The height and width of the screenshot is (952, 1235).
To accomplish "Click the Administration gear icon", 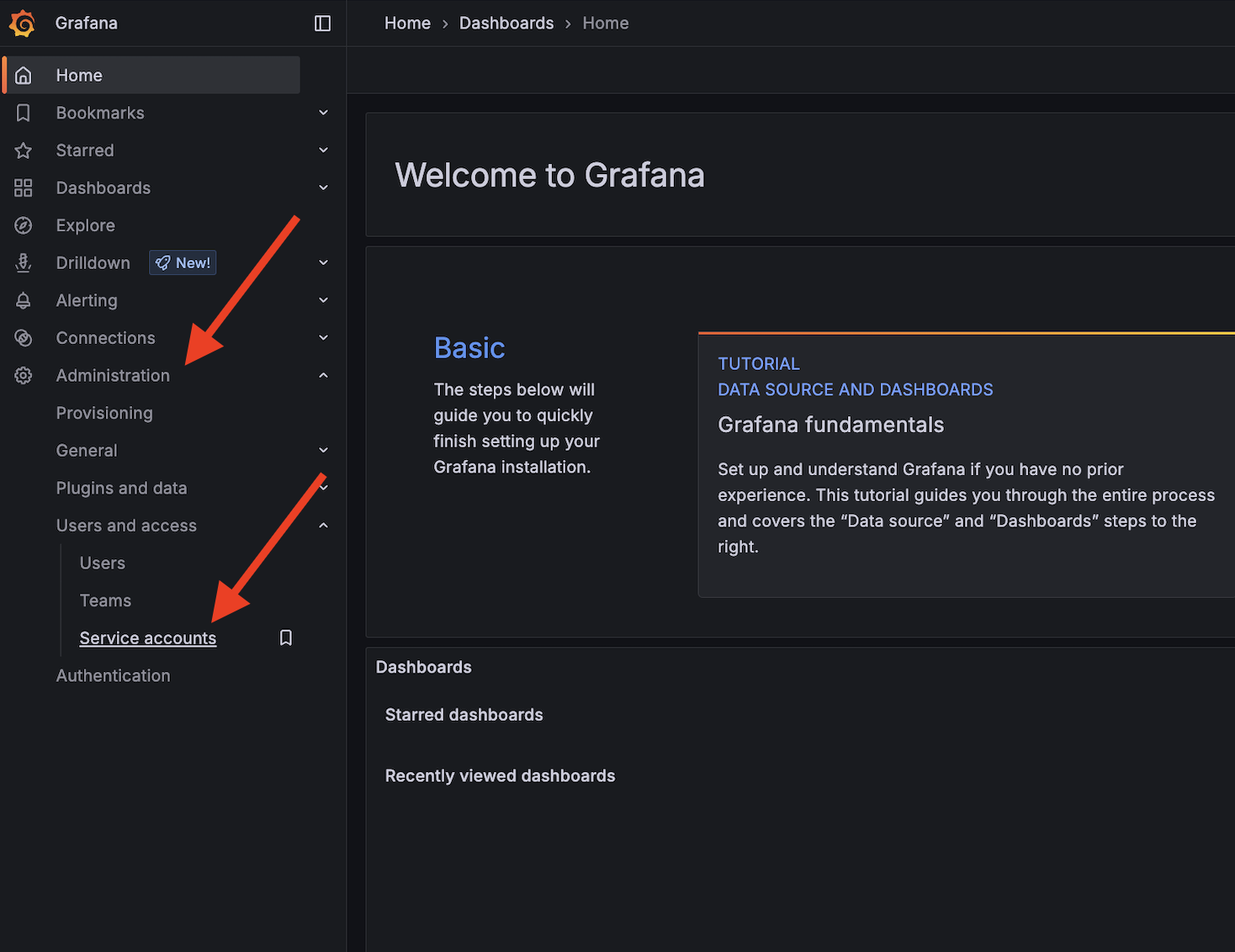I will 24,375.
